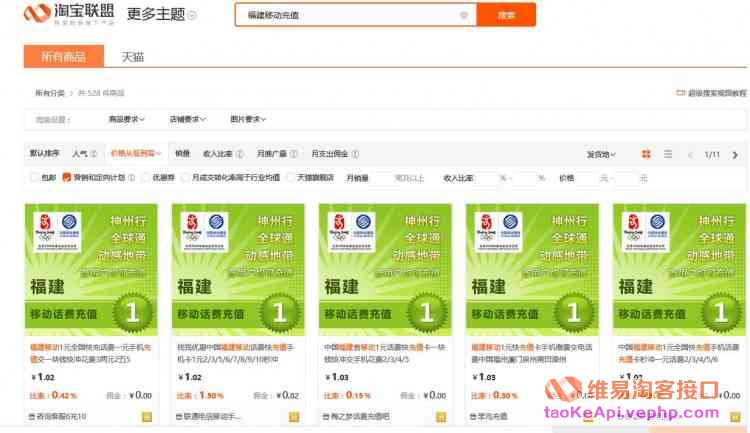Check the 天猫旗舰店 filter
The height and width of the screenshot is (433, 750).
290,178
